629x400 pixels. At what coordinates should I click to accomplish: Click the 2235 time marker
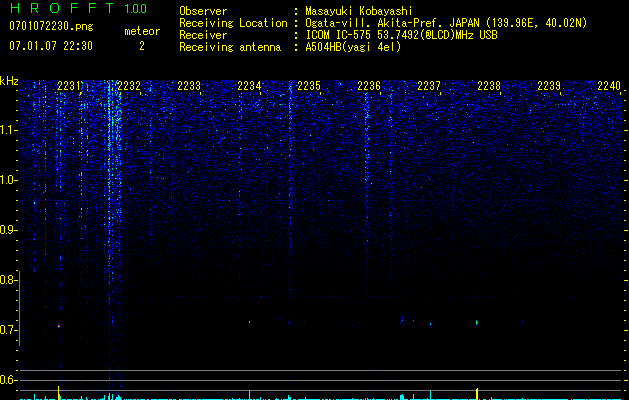click(309, 86)
